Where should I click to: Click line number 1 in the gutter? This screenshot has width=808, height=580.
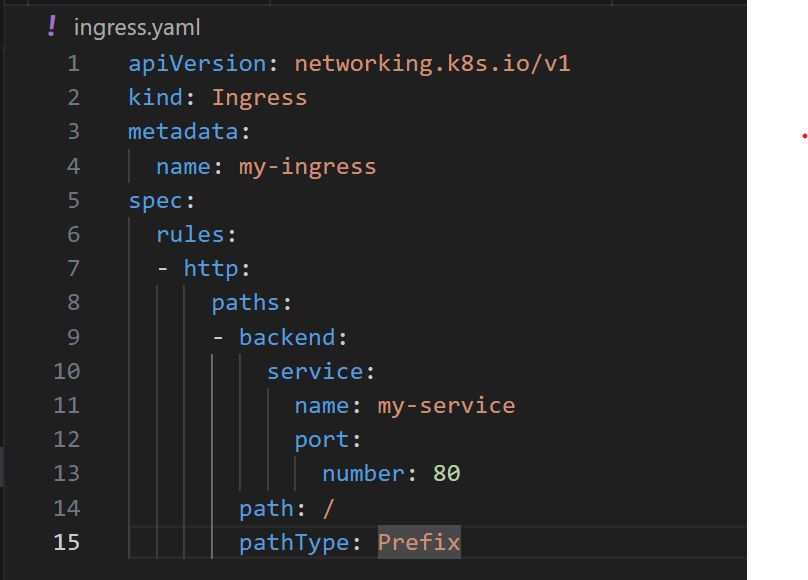coord(73,64)
